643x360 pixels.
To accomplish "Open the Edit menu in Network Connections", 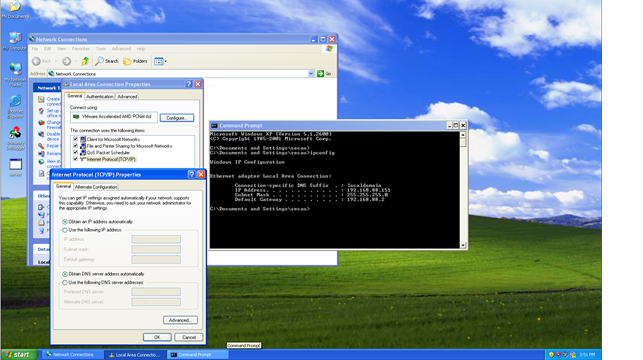I will pyautogui.click(x=48, y=49).
